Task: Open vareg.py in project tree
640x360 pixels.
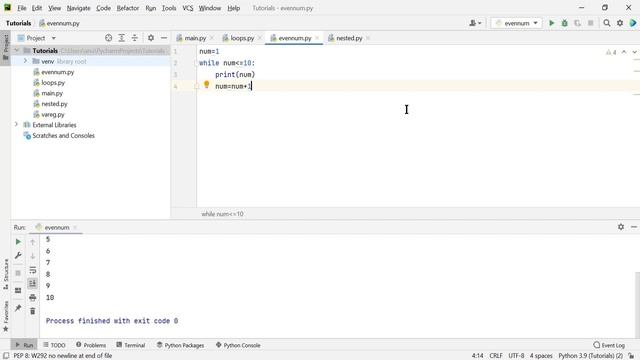Action: tap(53, 114)
